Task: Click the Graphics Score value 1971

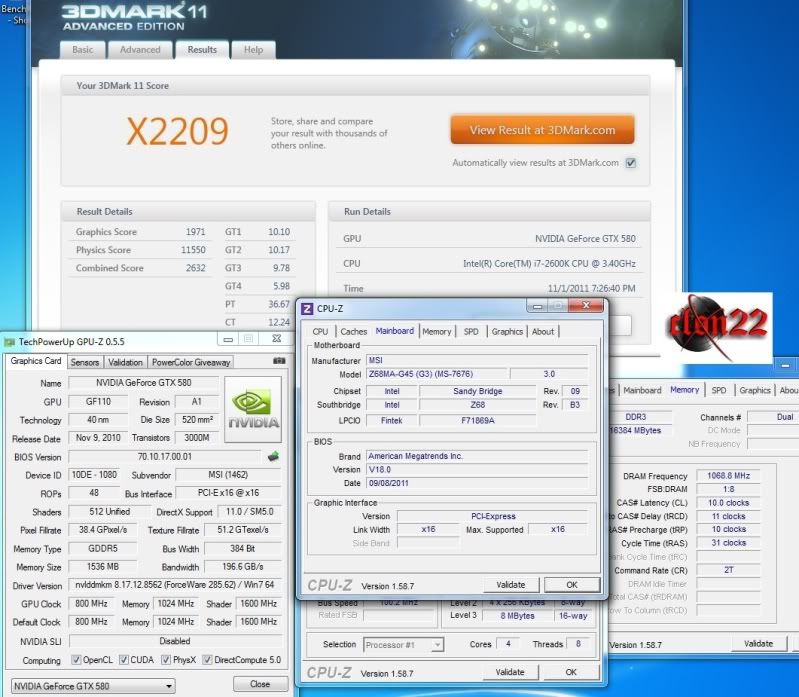Action: 195,232
